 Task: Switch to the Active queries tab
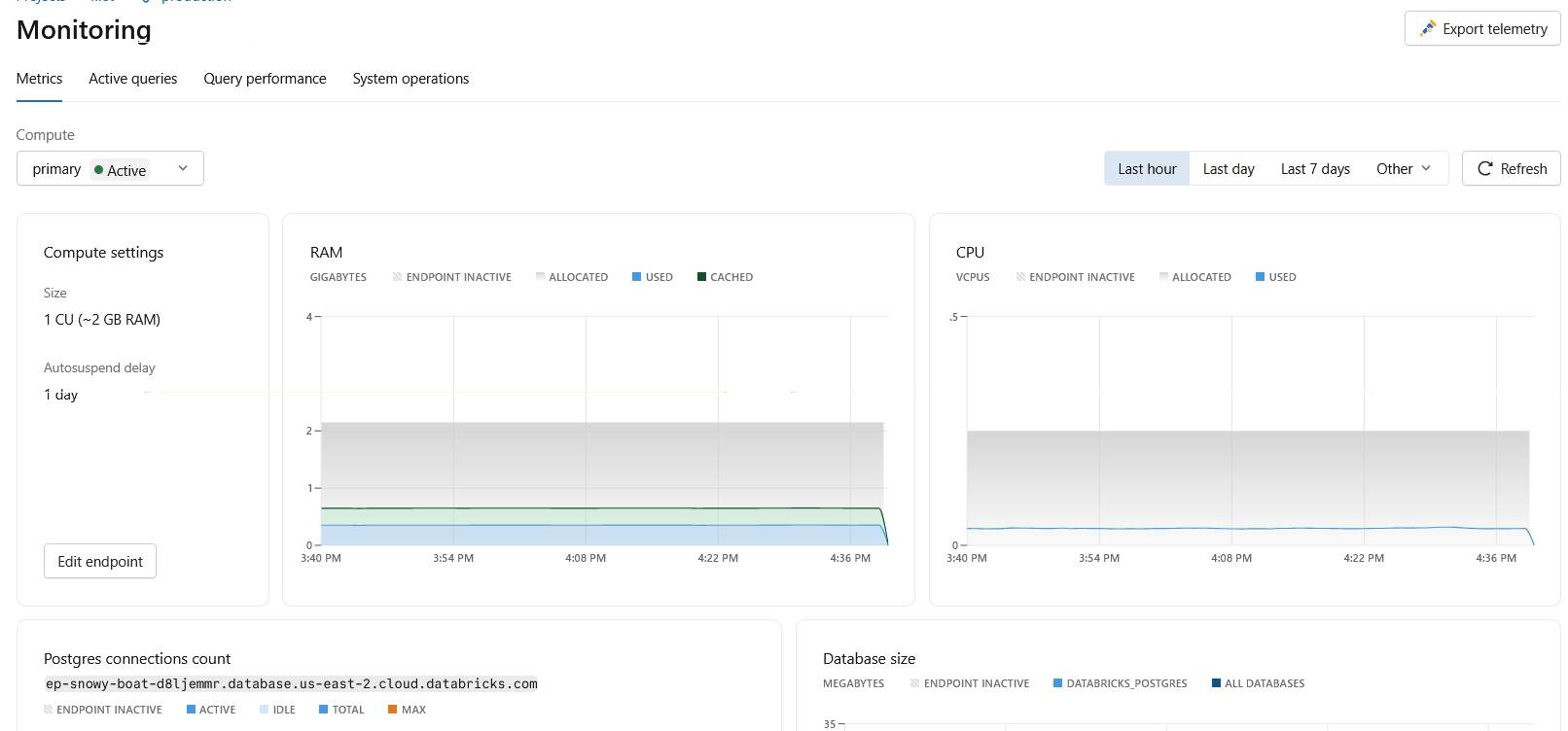tap(133, 79)
